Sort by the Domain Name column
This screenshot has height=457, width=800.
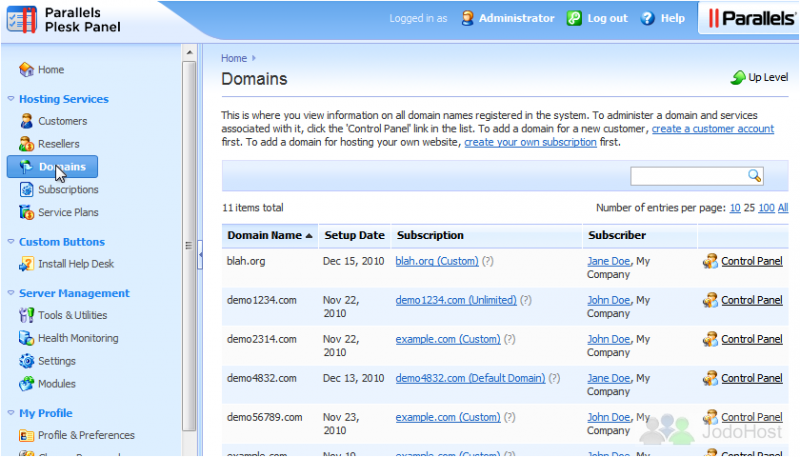coord(269,236)
